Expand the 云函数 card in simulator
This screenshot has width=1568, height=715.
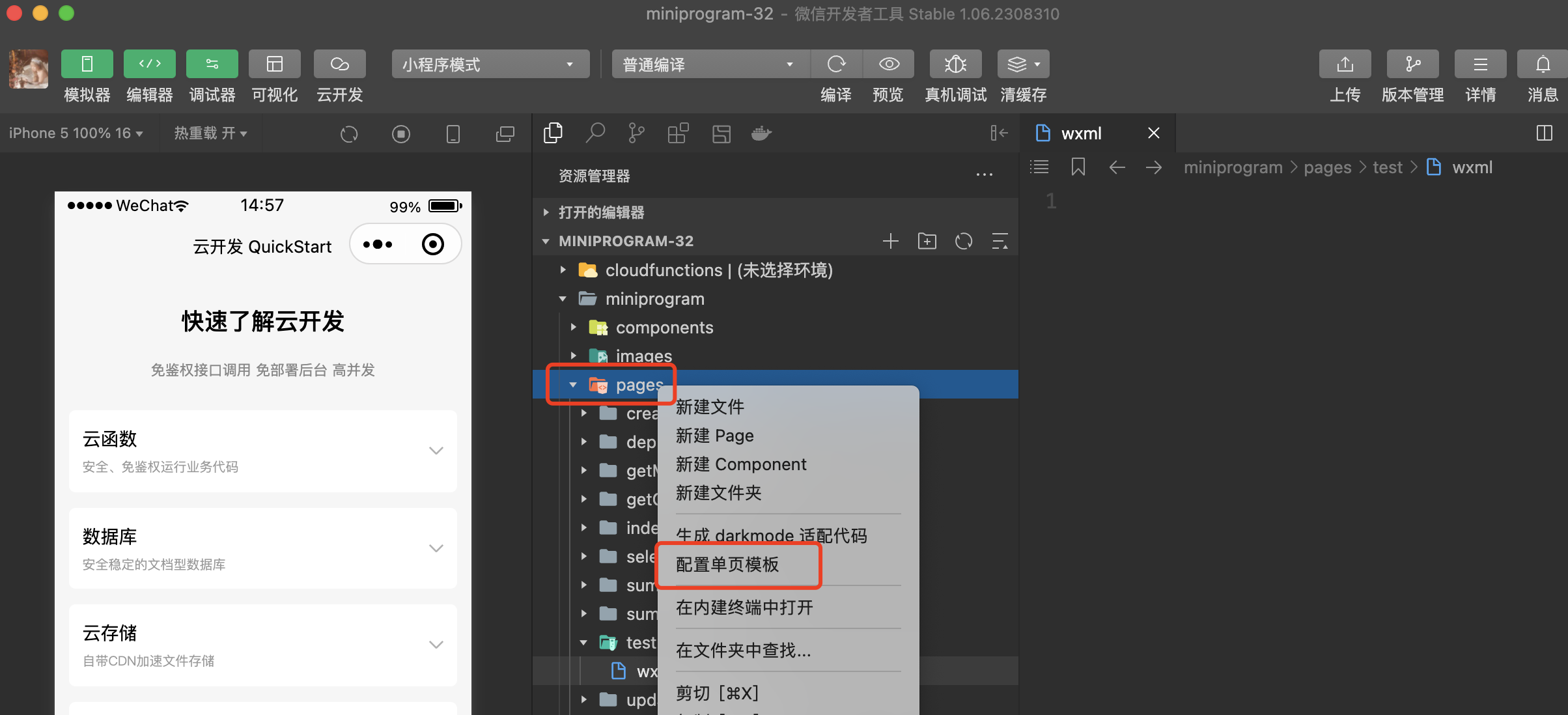pos(436,451)
